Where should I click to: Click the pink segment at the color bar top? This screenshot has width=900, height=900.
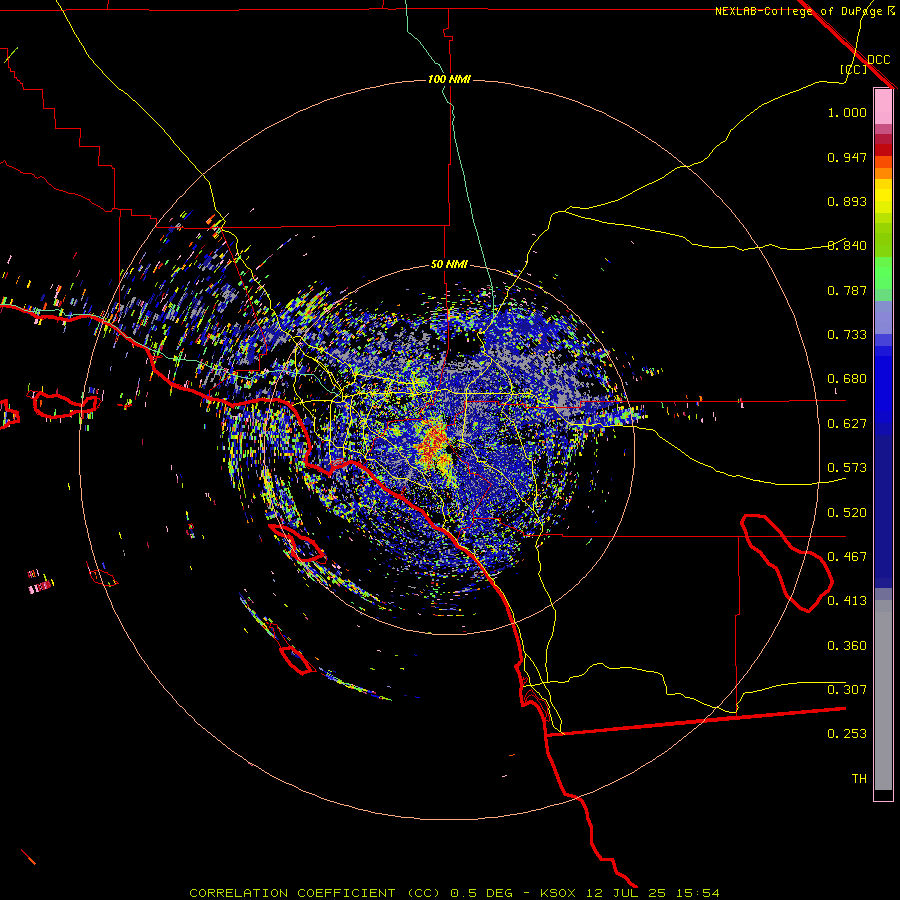tap(883, 106)
